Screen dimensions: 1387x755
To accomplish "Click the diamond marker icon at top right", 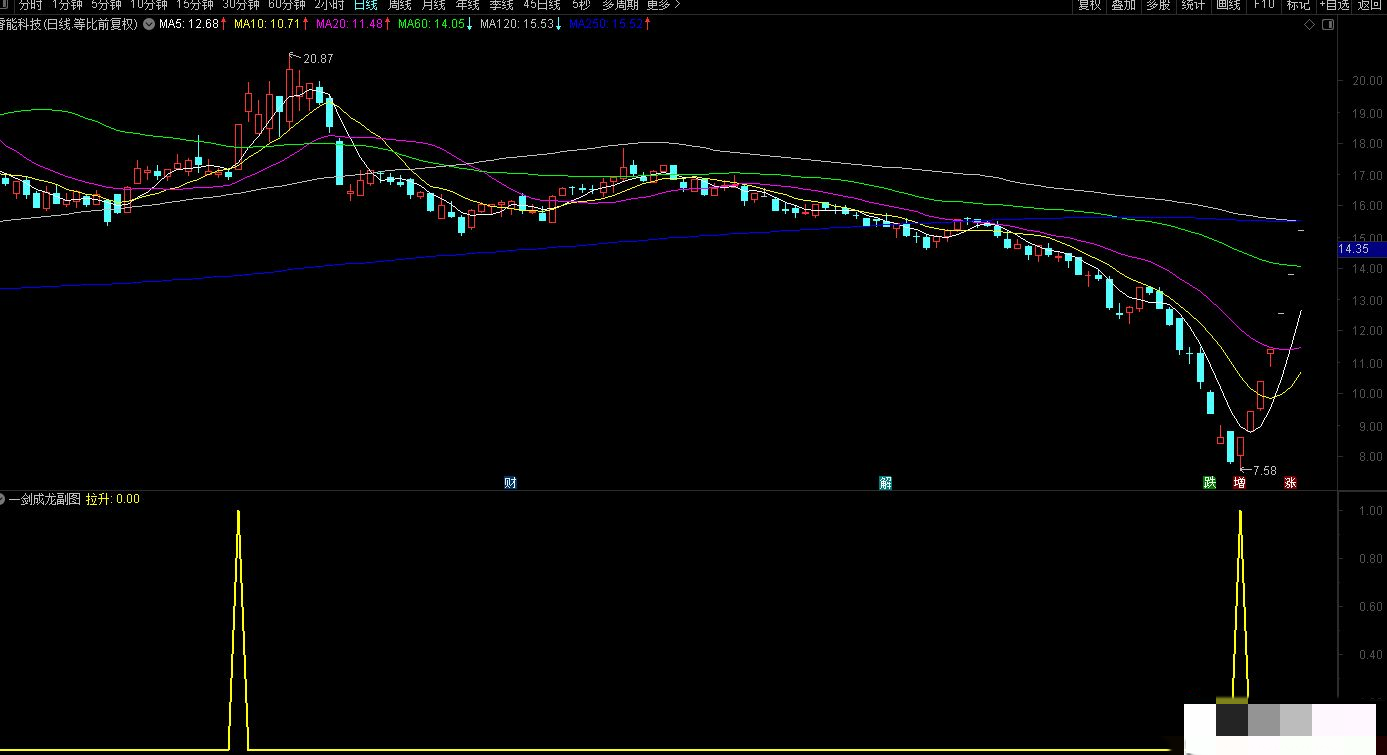I will point(1309,23).
